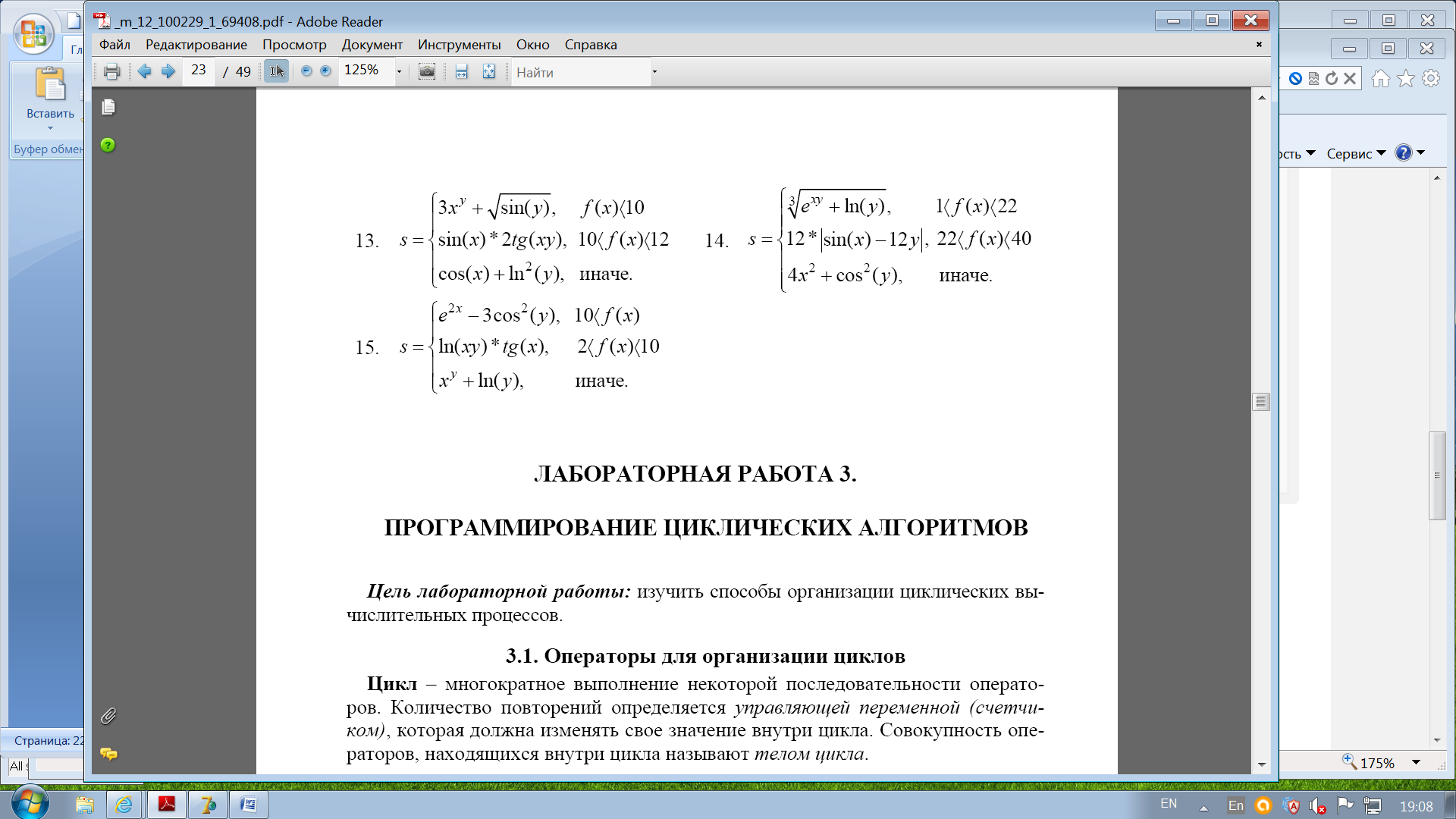Open the zoom percentage dropdown arrow
Viewport: 1456px width, 819px height.
(399, 72)
